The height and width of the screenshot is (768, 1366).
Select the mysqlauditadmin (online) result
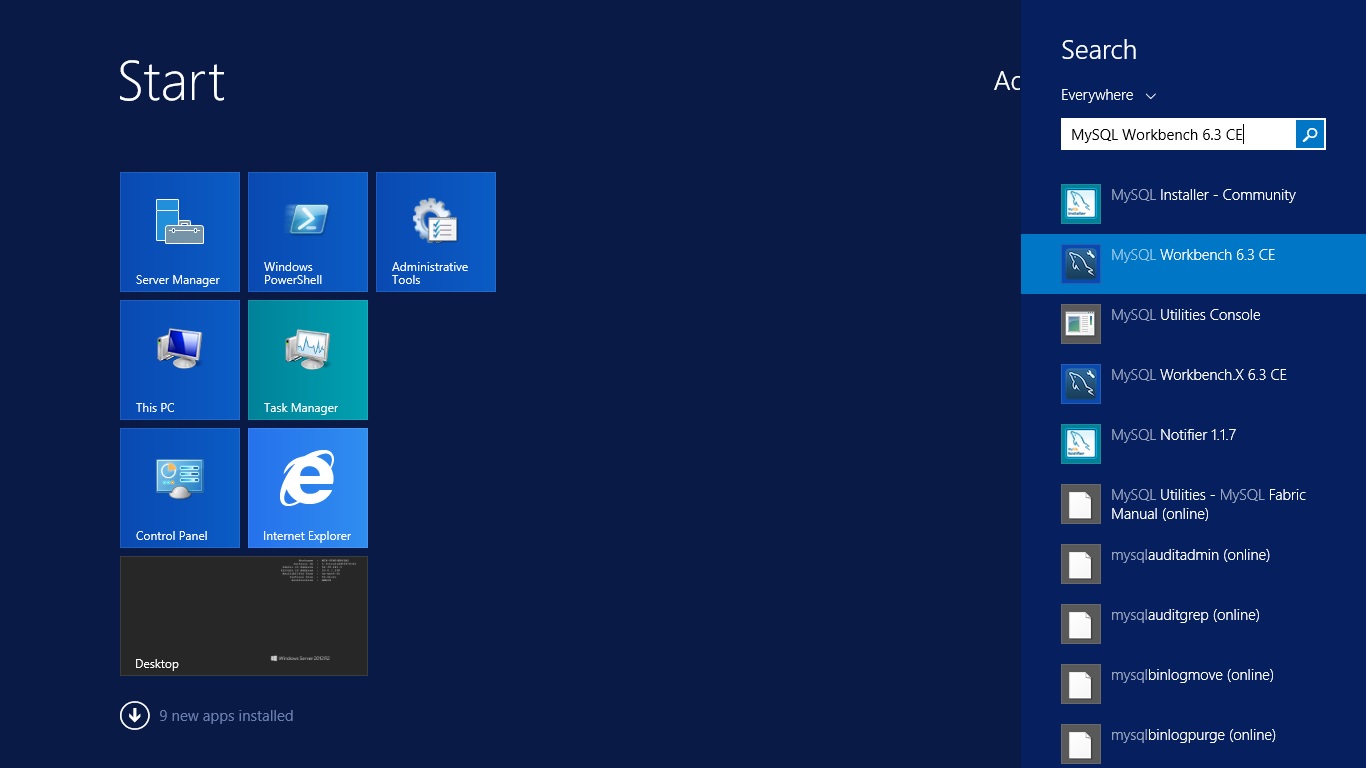[x=1193, y=564]
